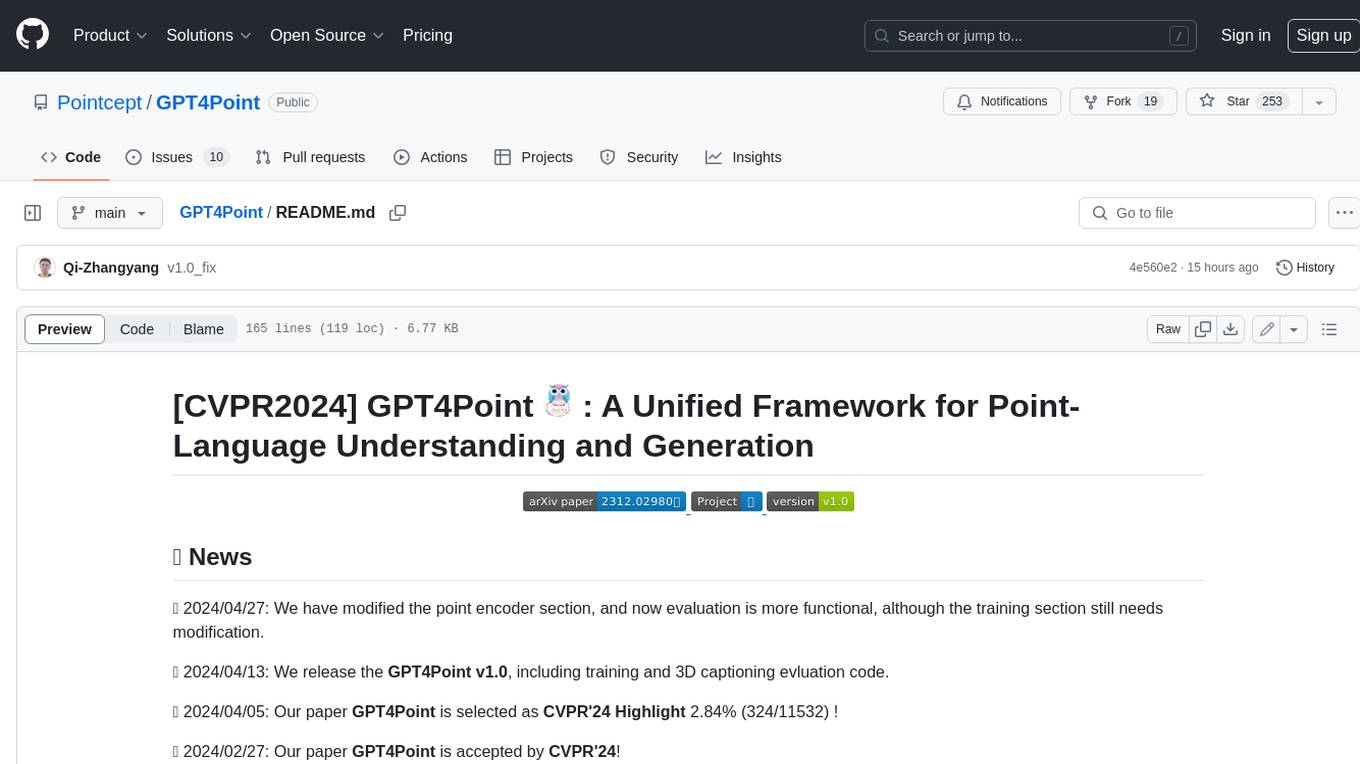Open the arXiv paper 2312.02980 badge
Viewport: 1360px width, 764px height.
[x=604, y=501]
